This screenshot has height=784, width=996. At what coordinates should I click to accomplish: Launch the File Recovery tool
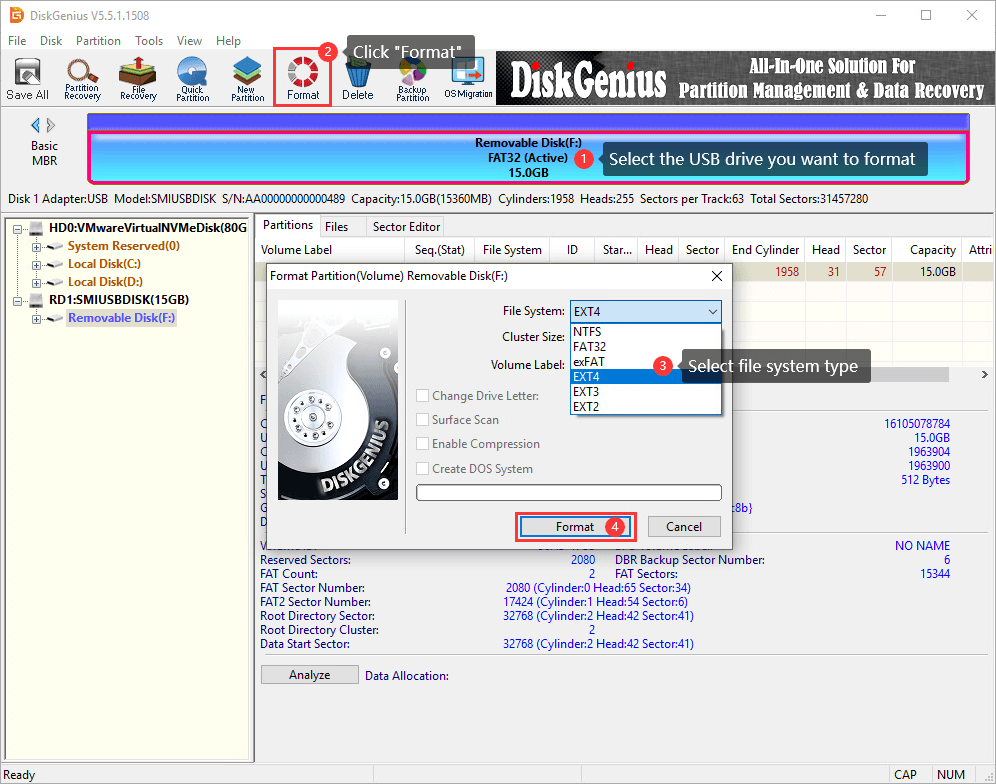pyautogui.click(x=138, y=79)
